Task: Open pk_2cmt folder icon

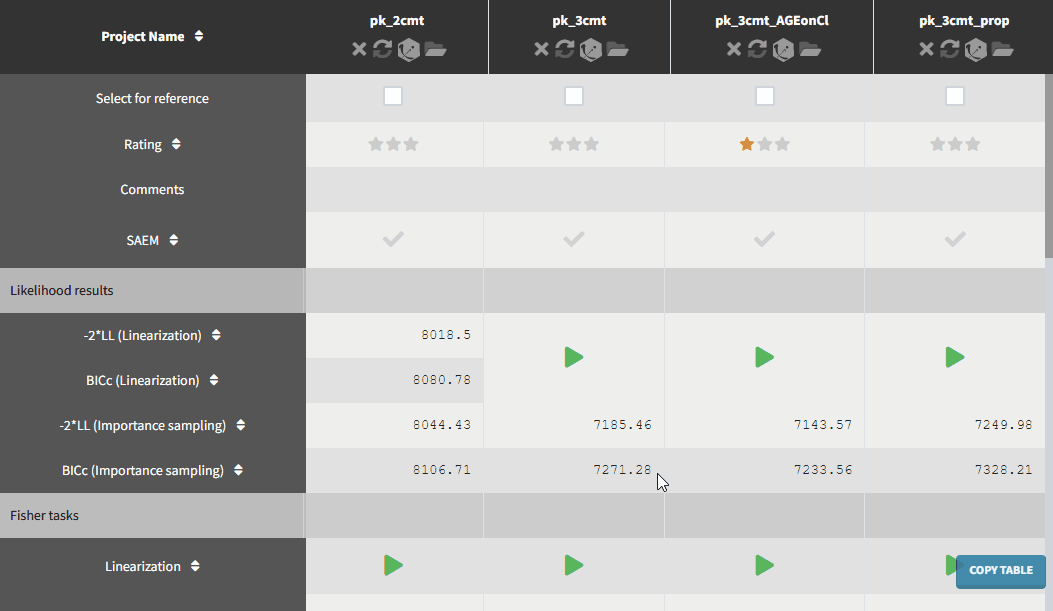Action: pos(435,50)
